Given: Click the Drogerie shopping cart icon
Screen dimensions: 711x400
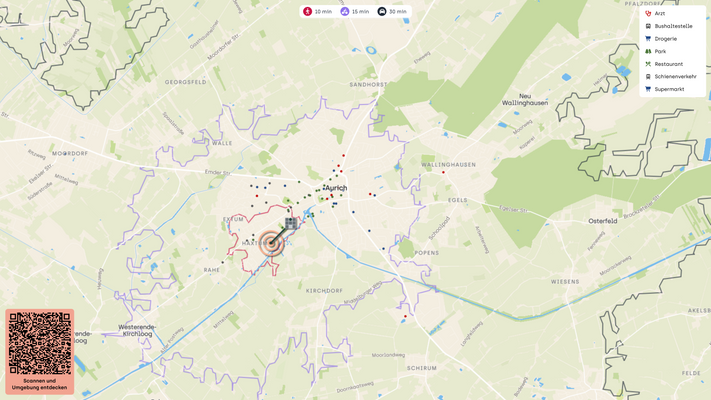Looking at the screenshot, I should 648,39.
